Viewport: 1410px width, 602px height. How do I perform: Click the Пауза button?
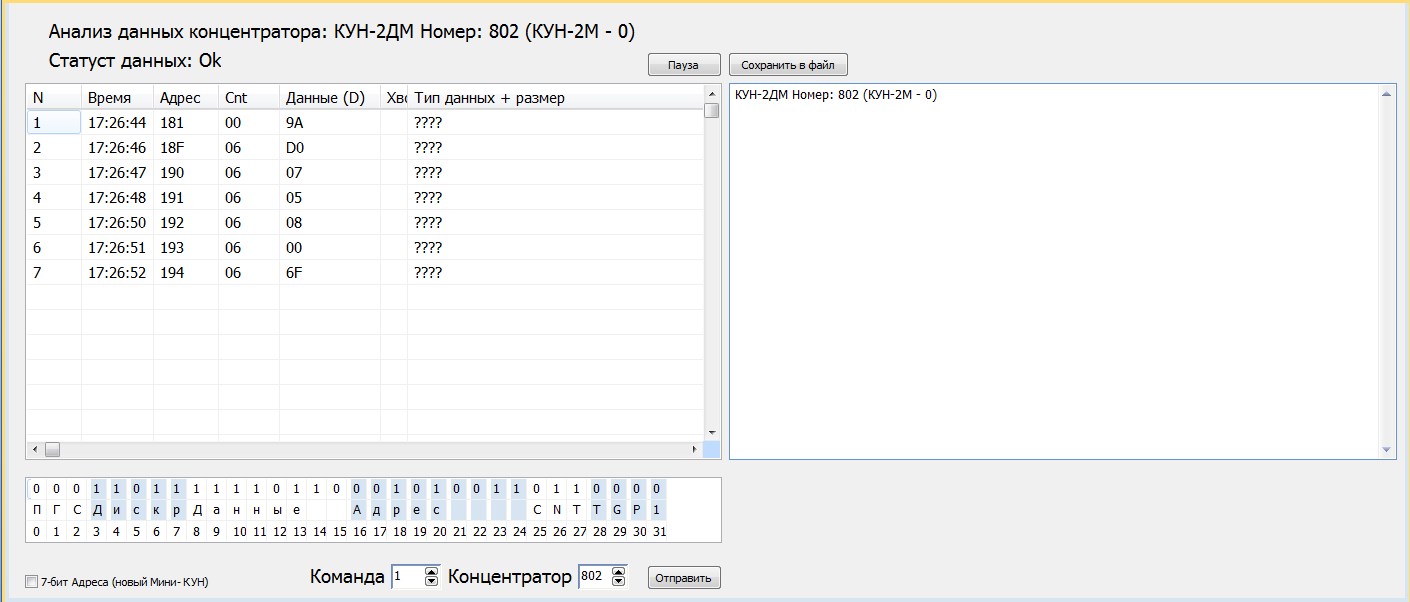pyautogui.click(x=684, y=66)
